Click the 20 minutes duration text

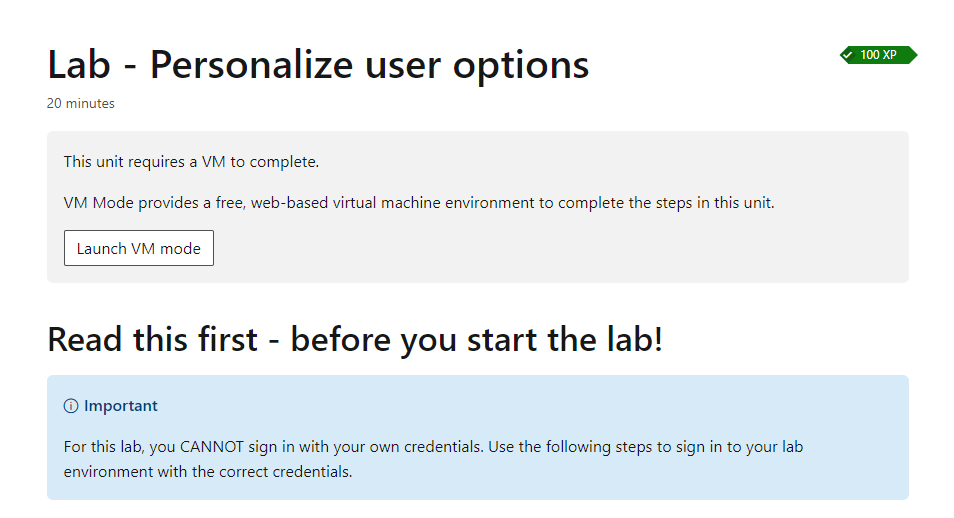coord(81,103)
